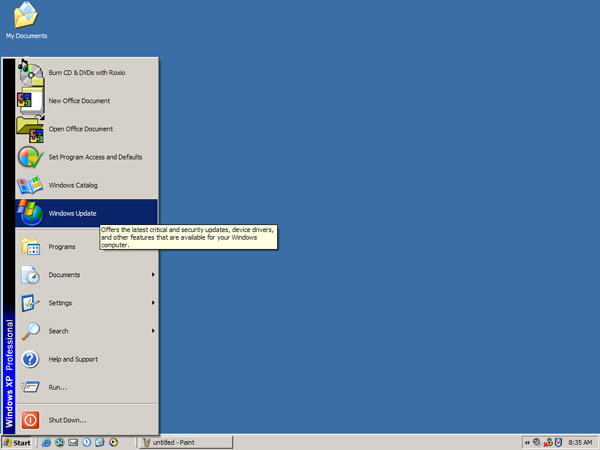Viewport: 600px width, 450px height.
Task: Click the Open Office Document folder icon
Action: pos(31,129)
